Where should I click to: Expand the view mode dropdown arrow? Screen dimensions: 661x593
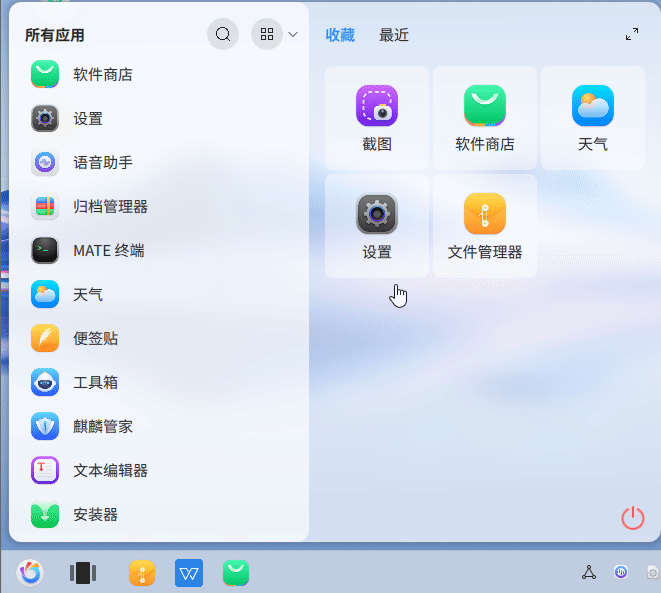pos(293,35)
